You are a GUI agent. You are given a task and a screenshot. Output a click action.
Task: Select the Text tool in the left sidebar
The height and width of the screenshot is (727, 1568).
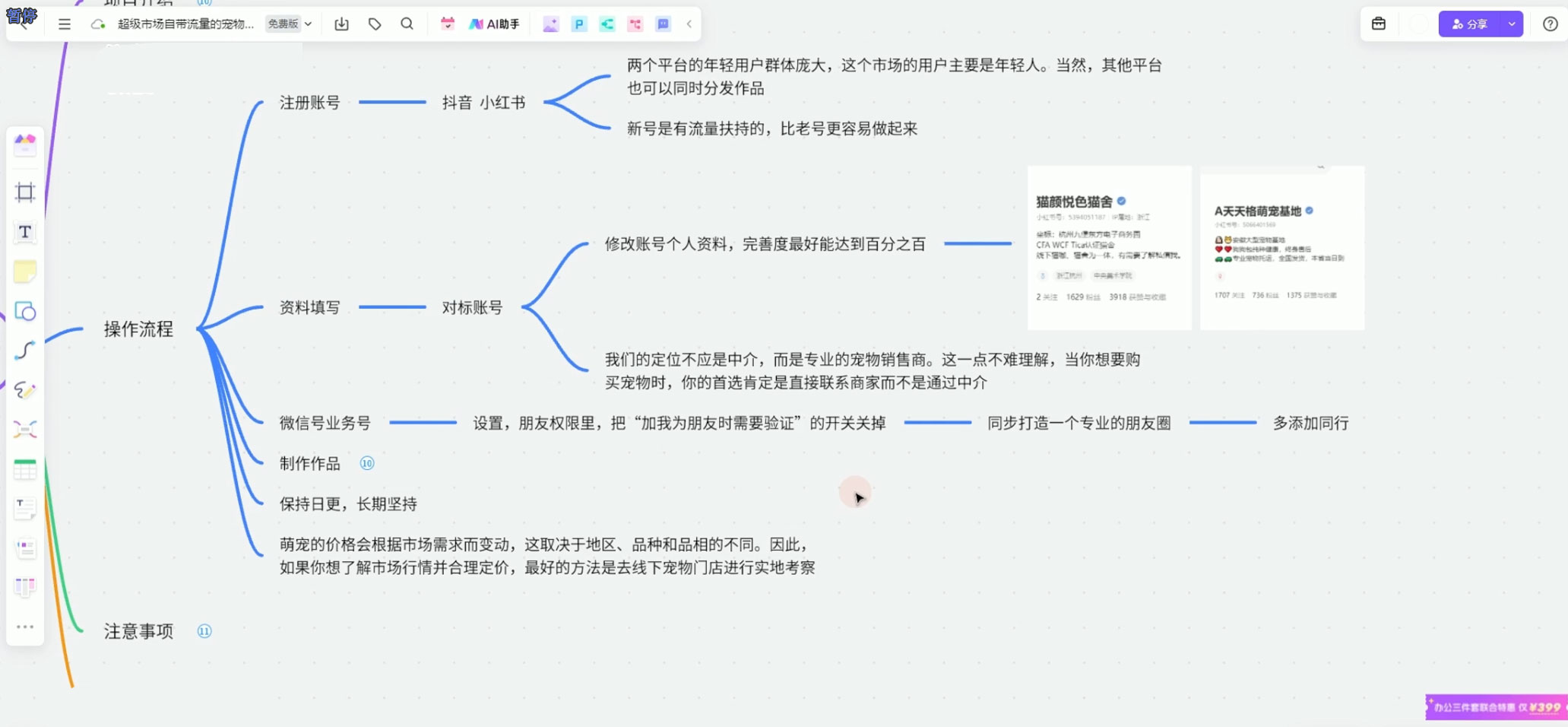tap(26, 233)
